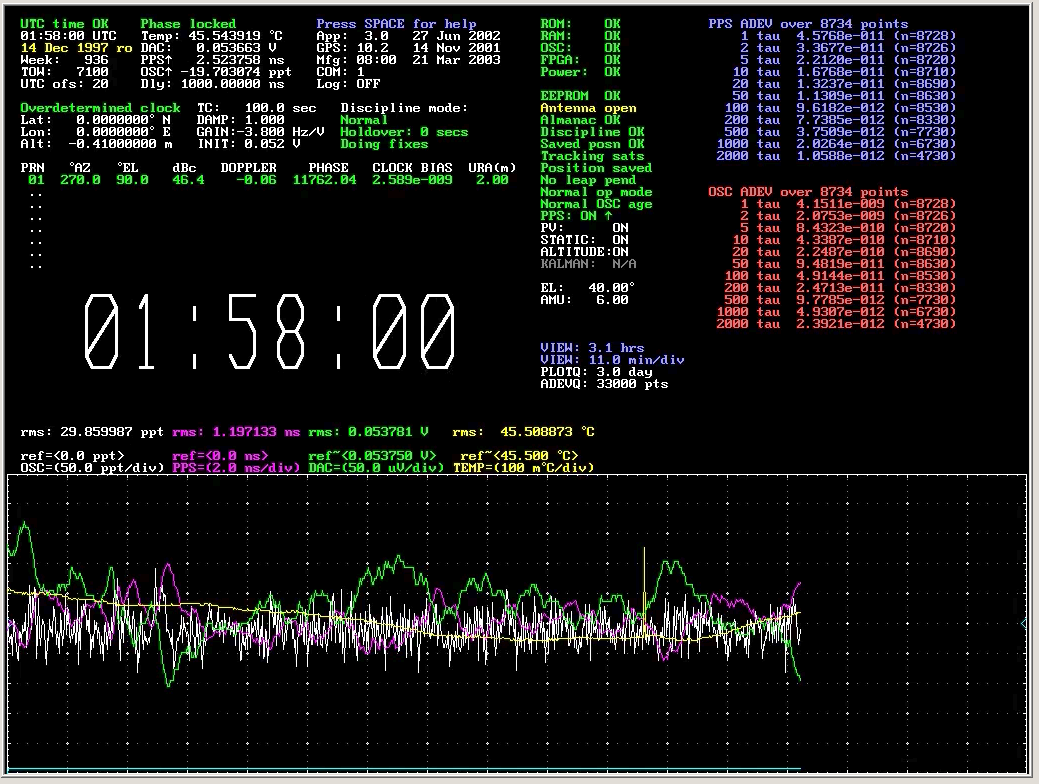Click the 'App: 3.0 27 Jun 2002' line
The width and height of the screenshot is (1039, 784).
coord(408,36)
